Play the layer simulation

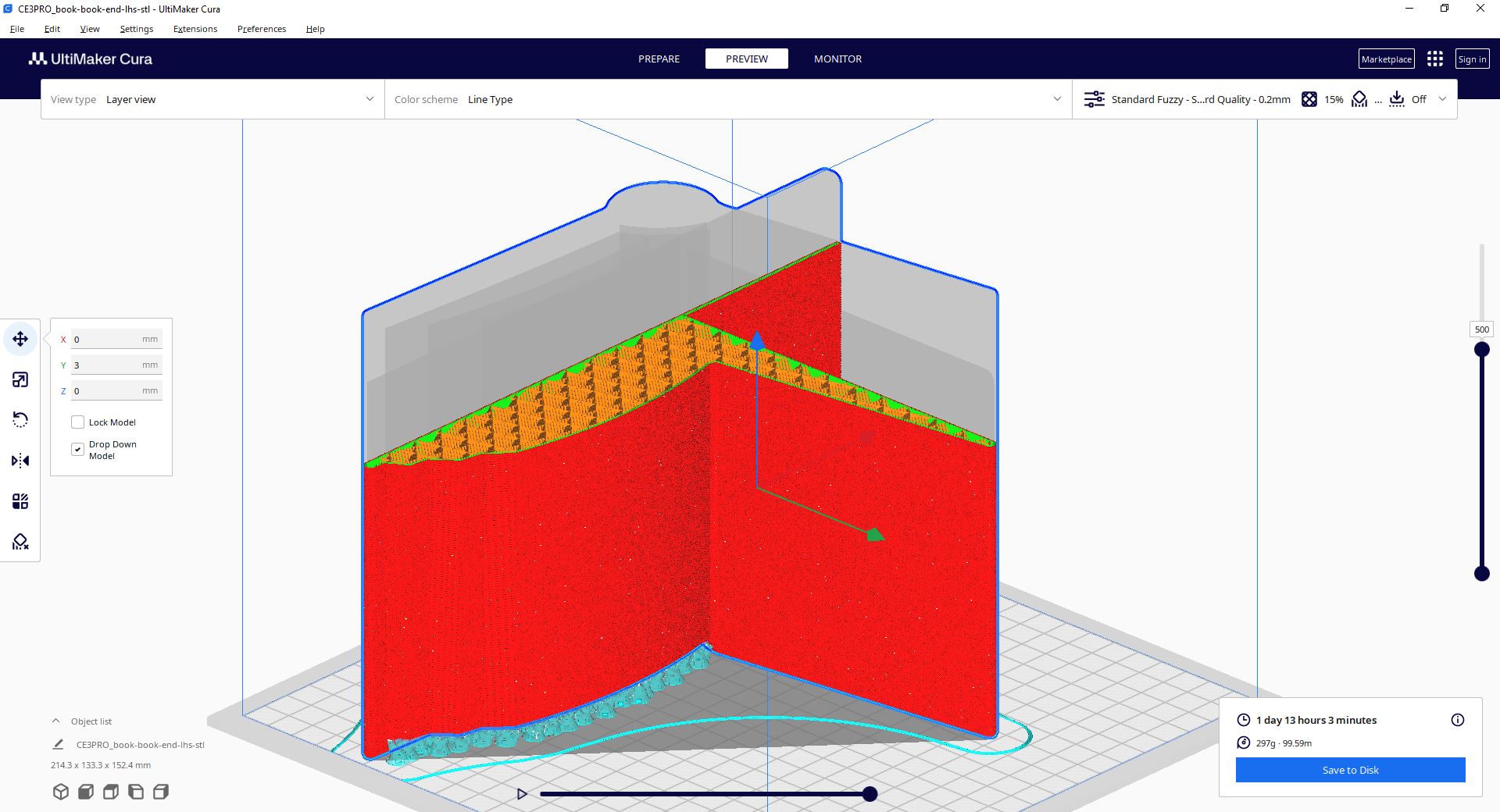pyautogui.click(x=522, y=794)
